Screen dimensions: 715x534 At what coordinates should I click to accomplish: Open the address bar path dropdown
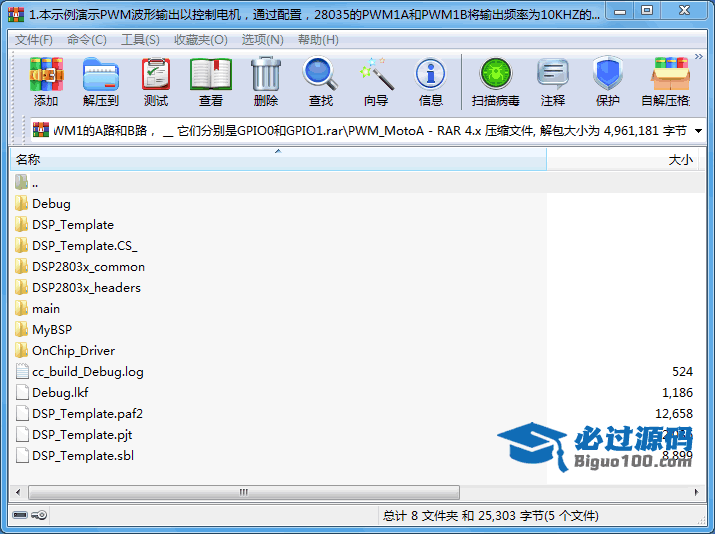pyautogui.click(x=698, y=131)
